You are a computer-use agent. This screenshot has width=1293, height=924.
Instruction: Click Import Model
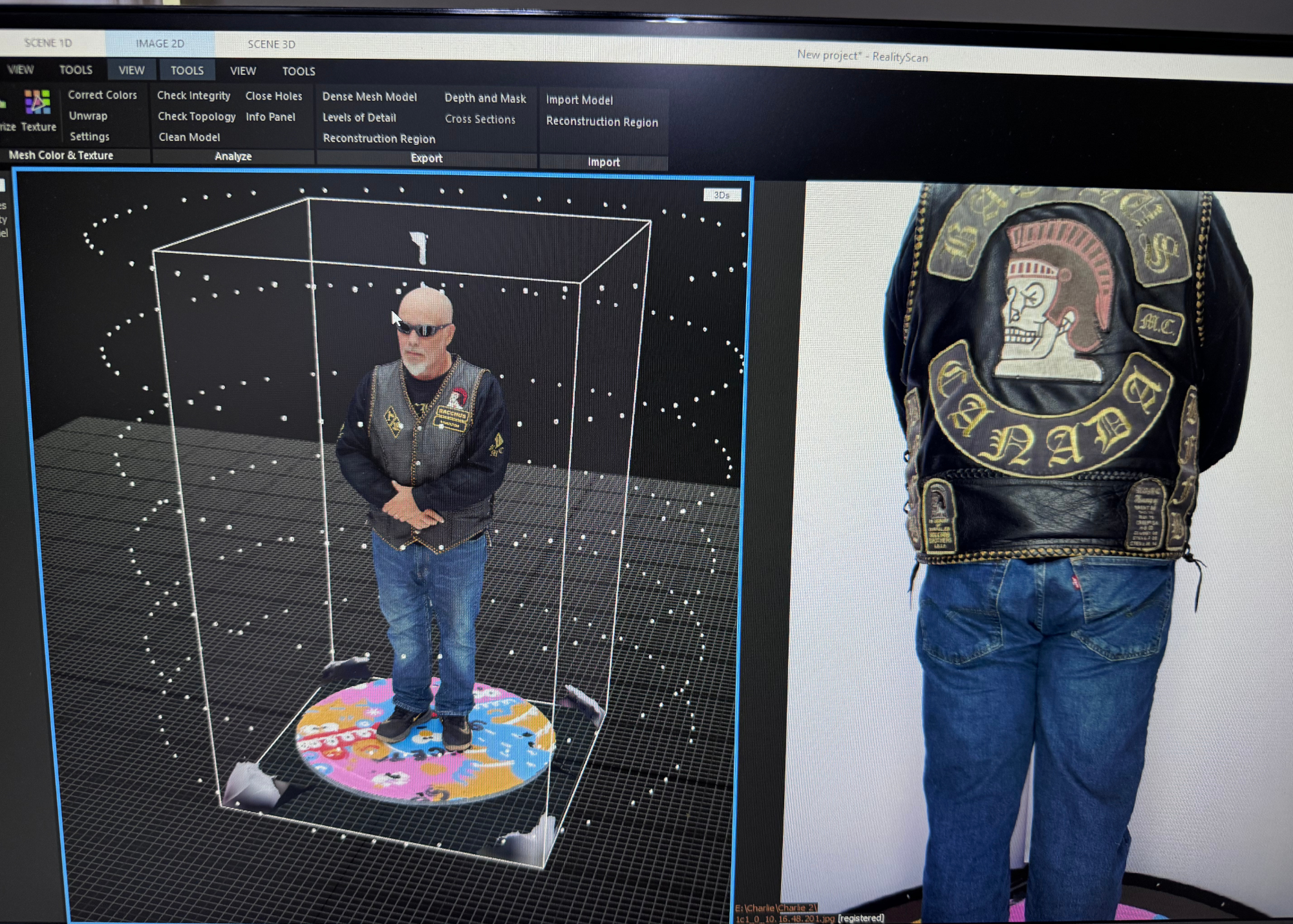[x=579, y=100]
